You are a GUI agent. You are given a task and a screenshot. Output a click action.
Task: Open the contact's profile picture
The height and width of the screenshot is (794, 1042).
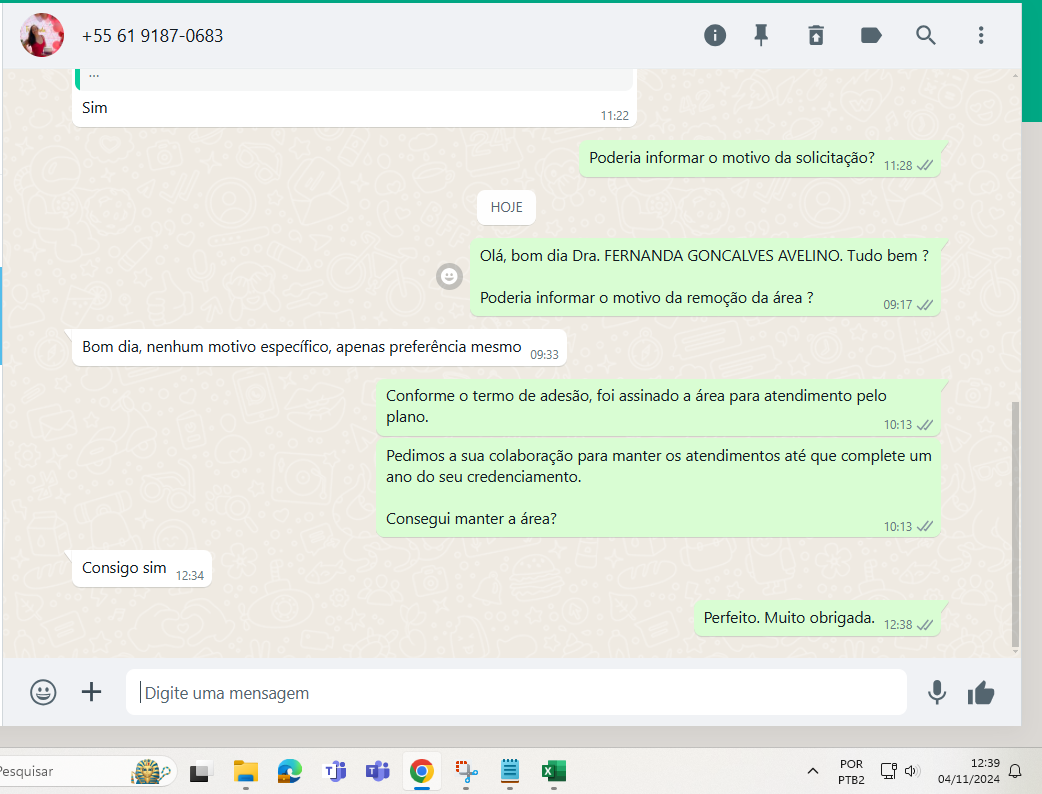[x=42, y=35]
